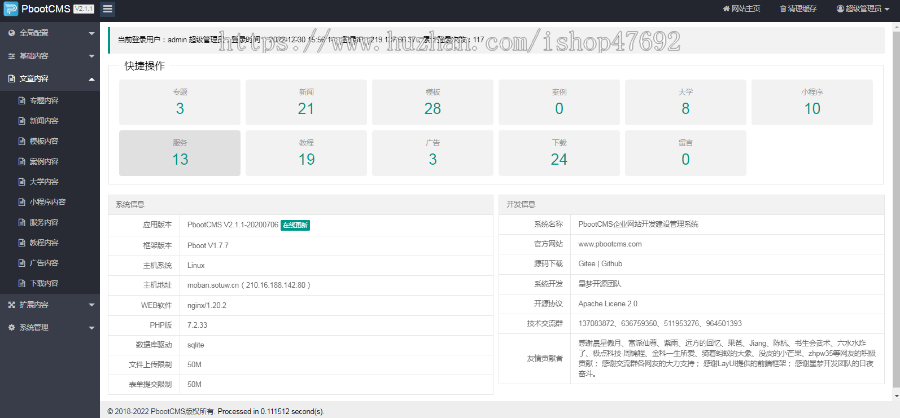Open the 留言 quick card showing 0

pyautogui.click(x=685, y=153)
